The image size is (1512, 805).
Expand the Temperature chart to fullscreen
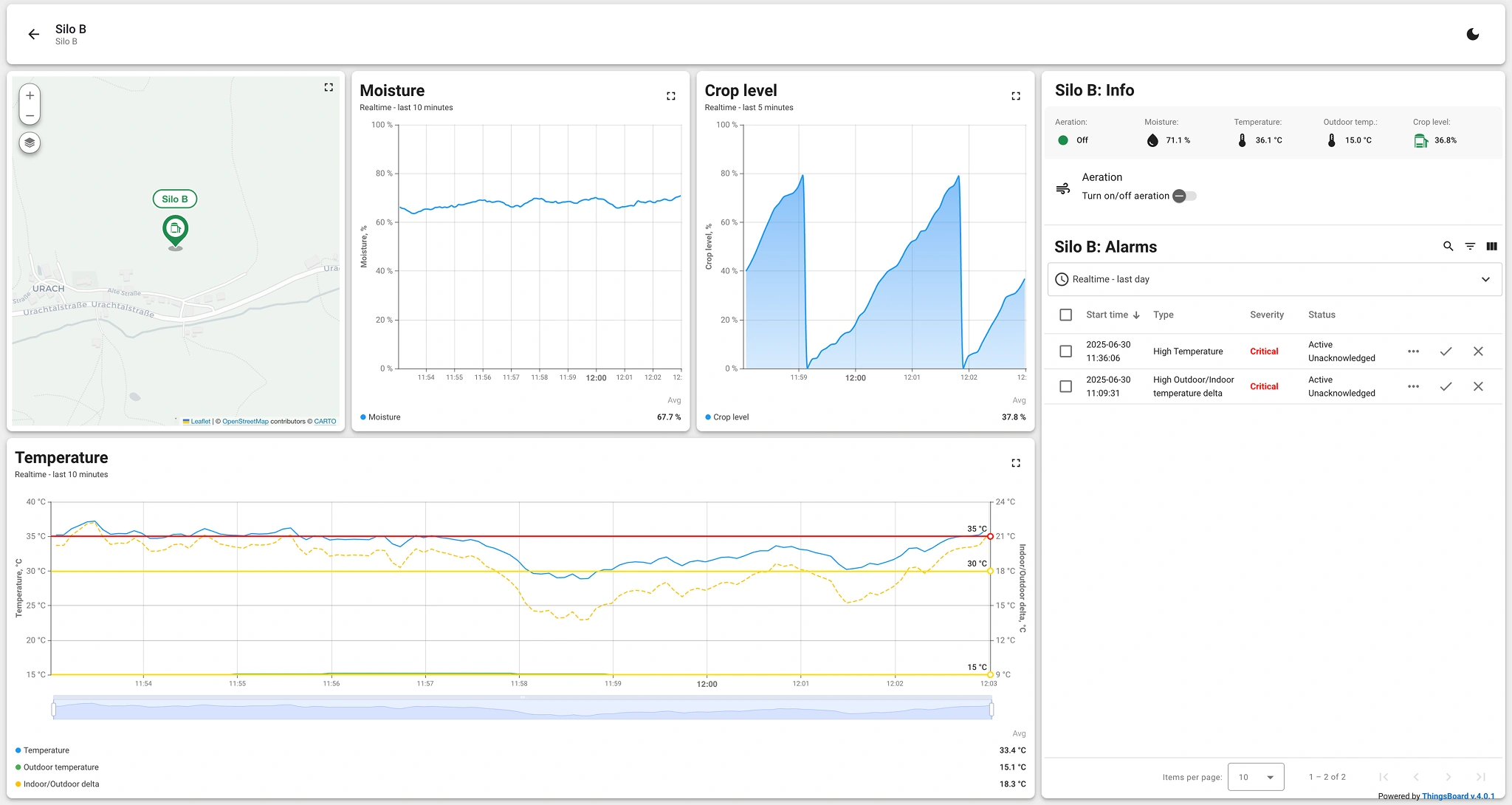1015,462
